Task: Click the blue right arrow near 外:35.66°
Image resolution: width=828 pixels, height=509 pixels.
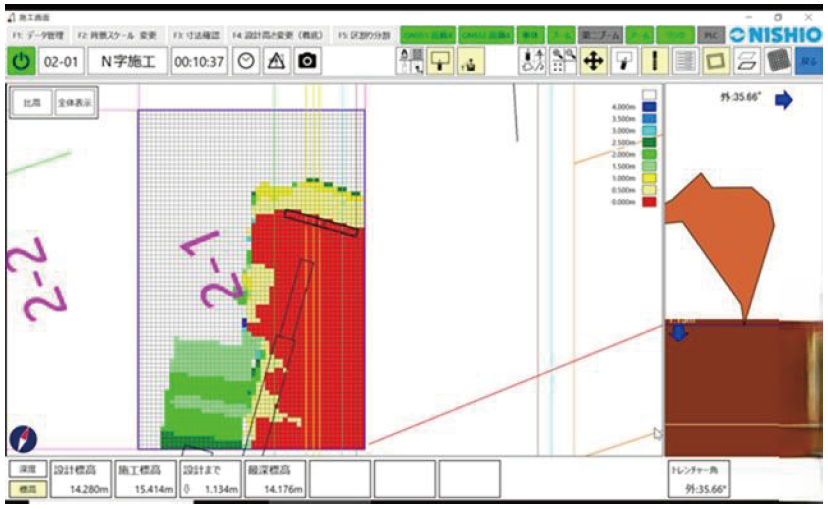Action: [784, 99]
